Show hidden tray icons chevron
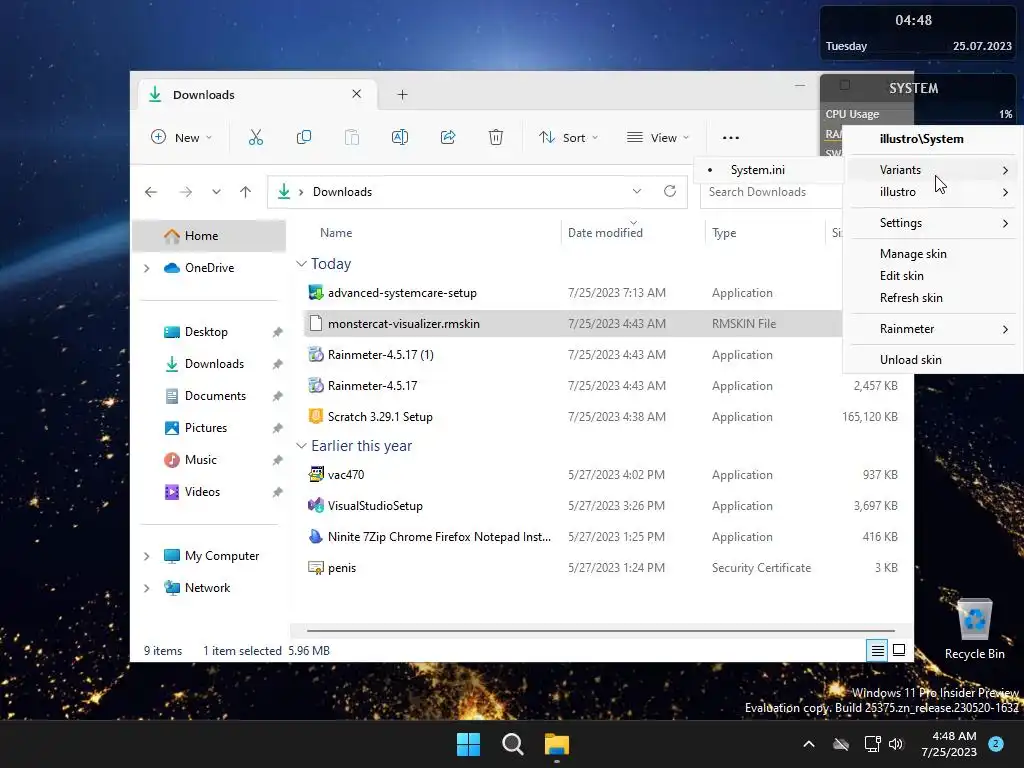This screenshot has width=1024, height=768. (x=808, y=744)
